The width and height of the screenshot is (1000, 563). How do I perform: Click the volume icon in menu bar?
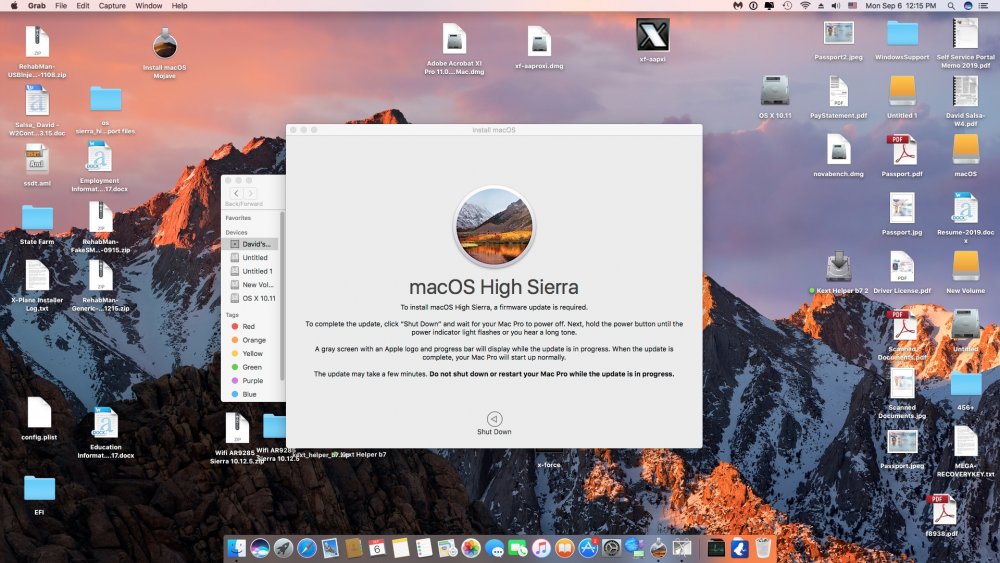click(x=836, y=6)
